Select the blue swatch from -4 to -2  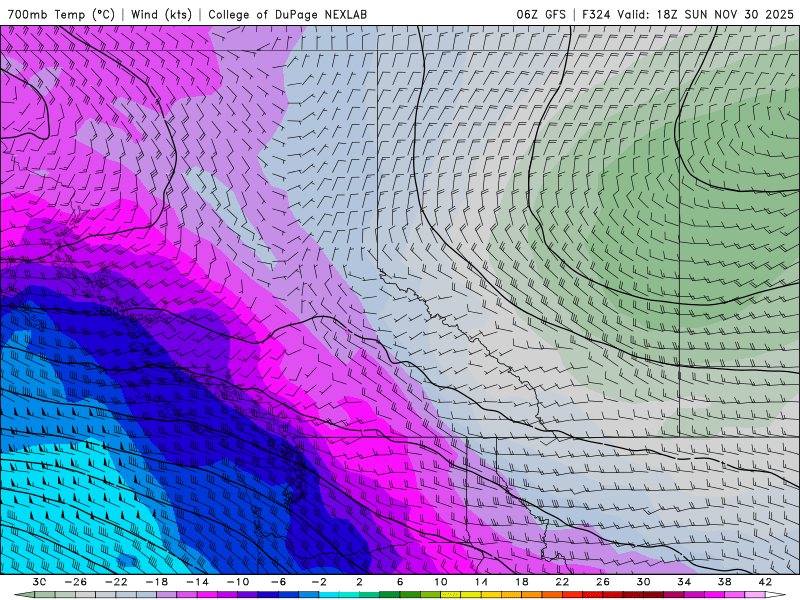click(309, 595)
